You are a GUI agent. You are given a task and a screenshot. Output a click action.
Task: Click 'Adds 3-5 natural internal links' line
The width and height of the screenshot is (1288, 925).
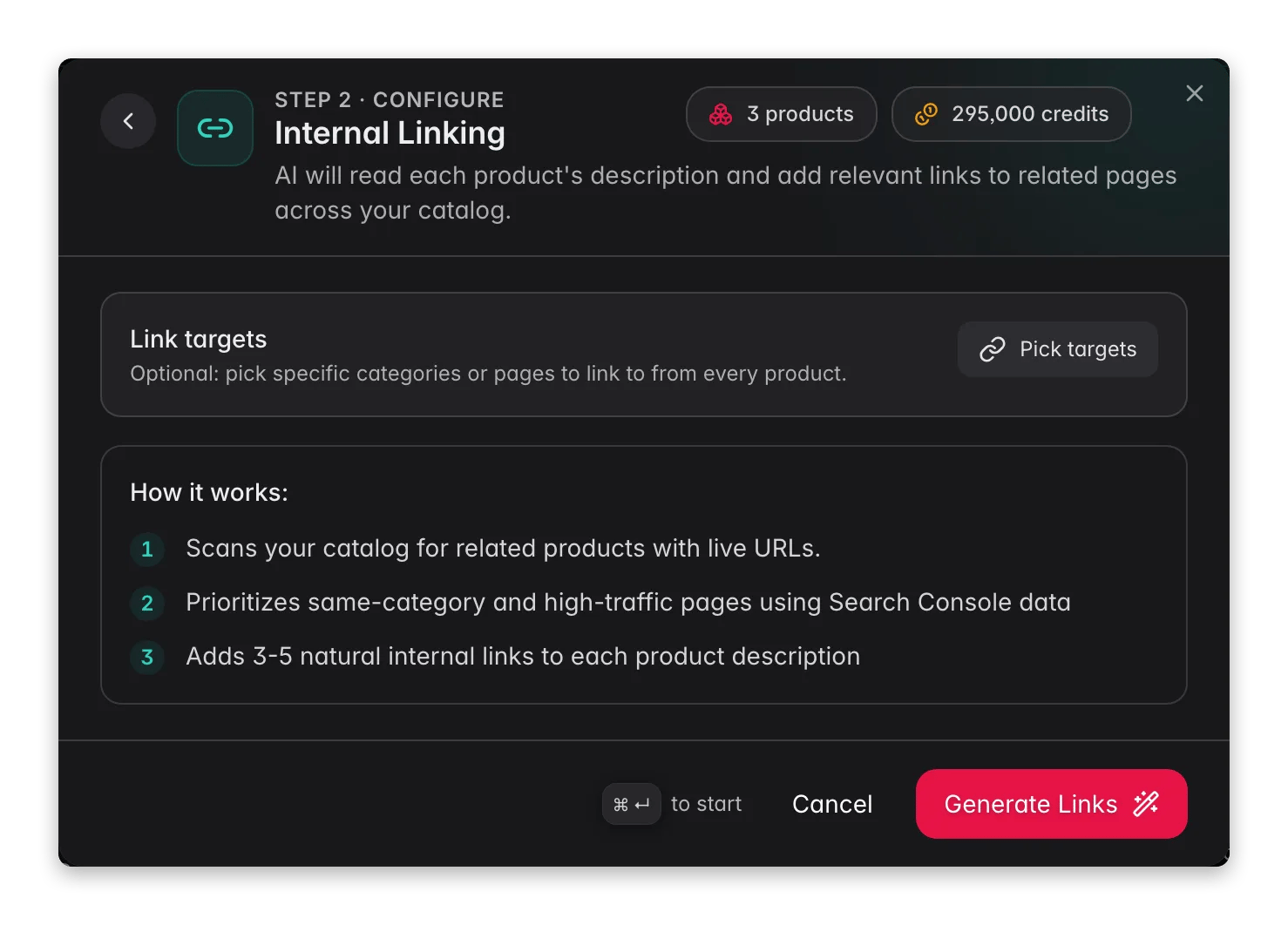(523, 657)
